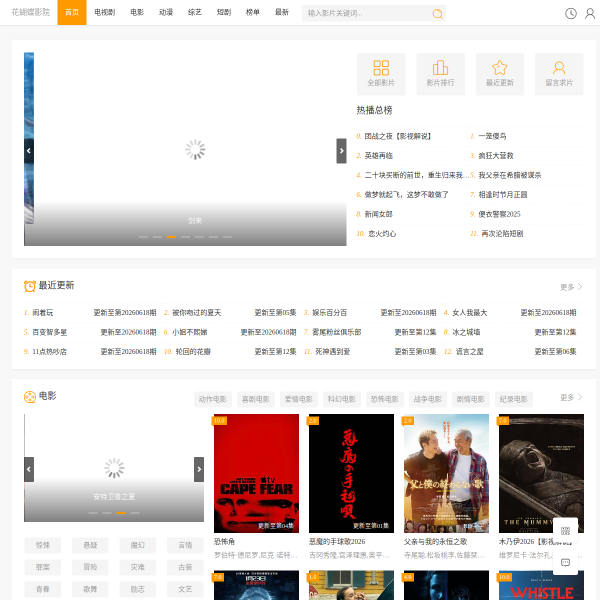600x600 pixels.
Task: Click the 惊悚 genre button
Action: (x=42, y=545)
